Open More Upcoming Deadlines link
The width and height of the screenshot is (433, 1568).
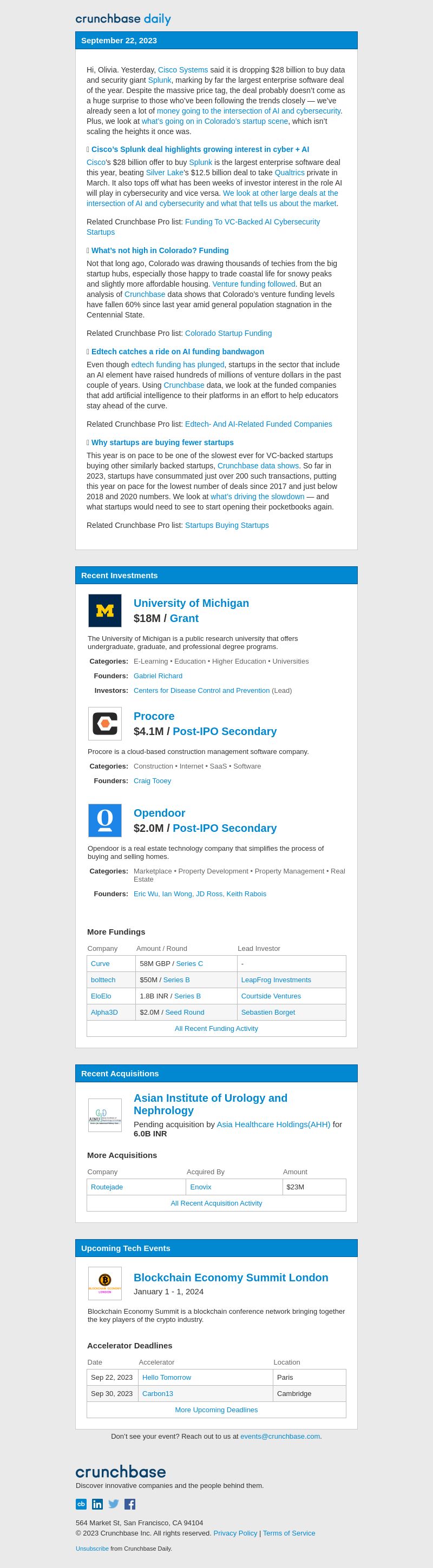click(216, 1410)
